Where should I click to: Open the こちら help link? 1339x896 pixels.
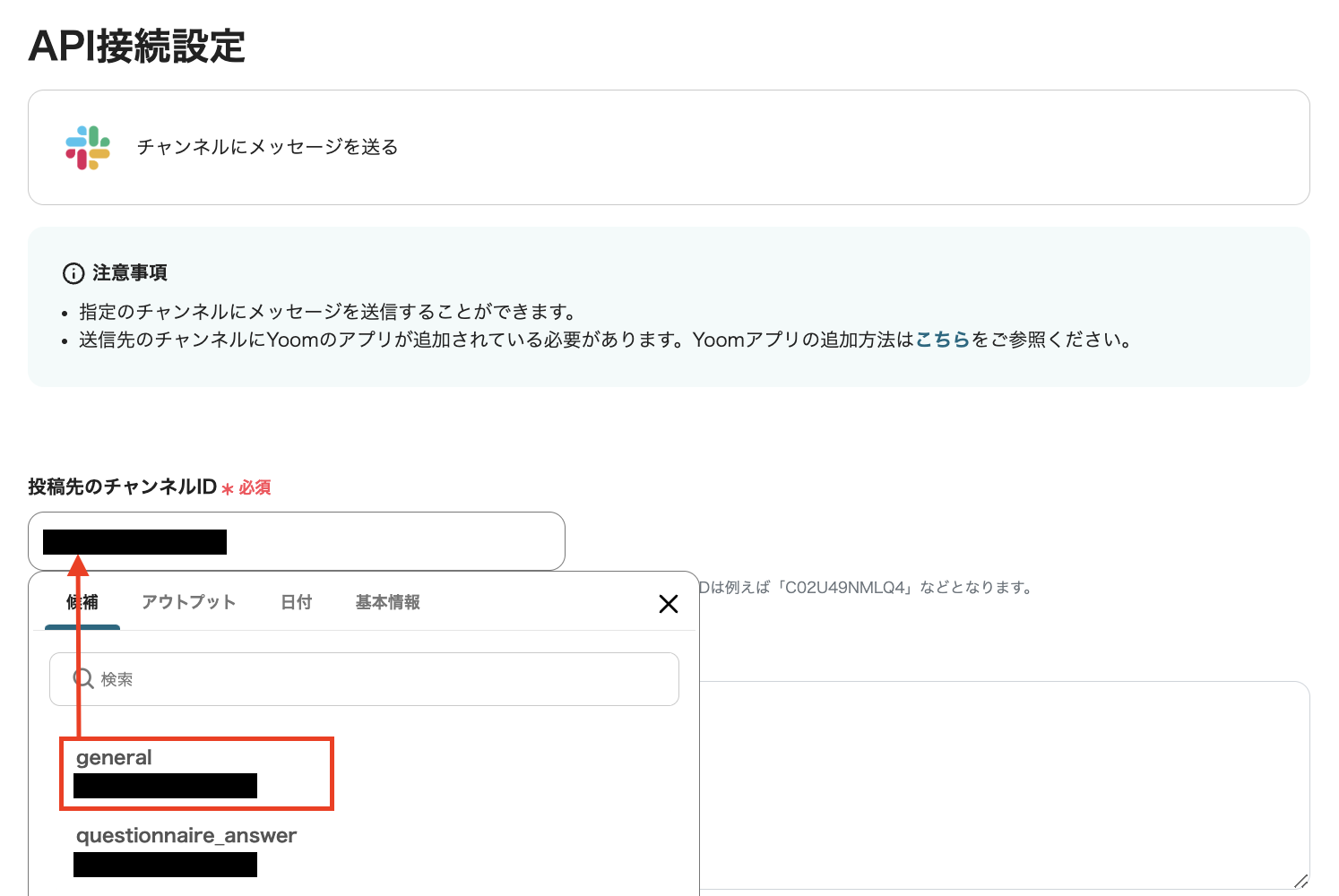click(x=942, y=340)
